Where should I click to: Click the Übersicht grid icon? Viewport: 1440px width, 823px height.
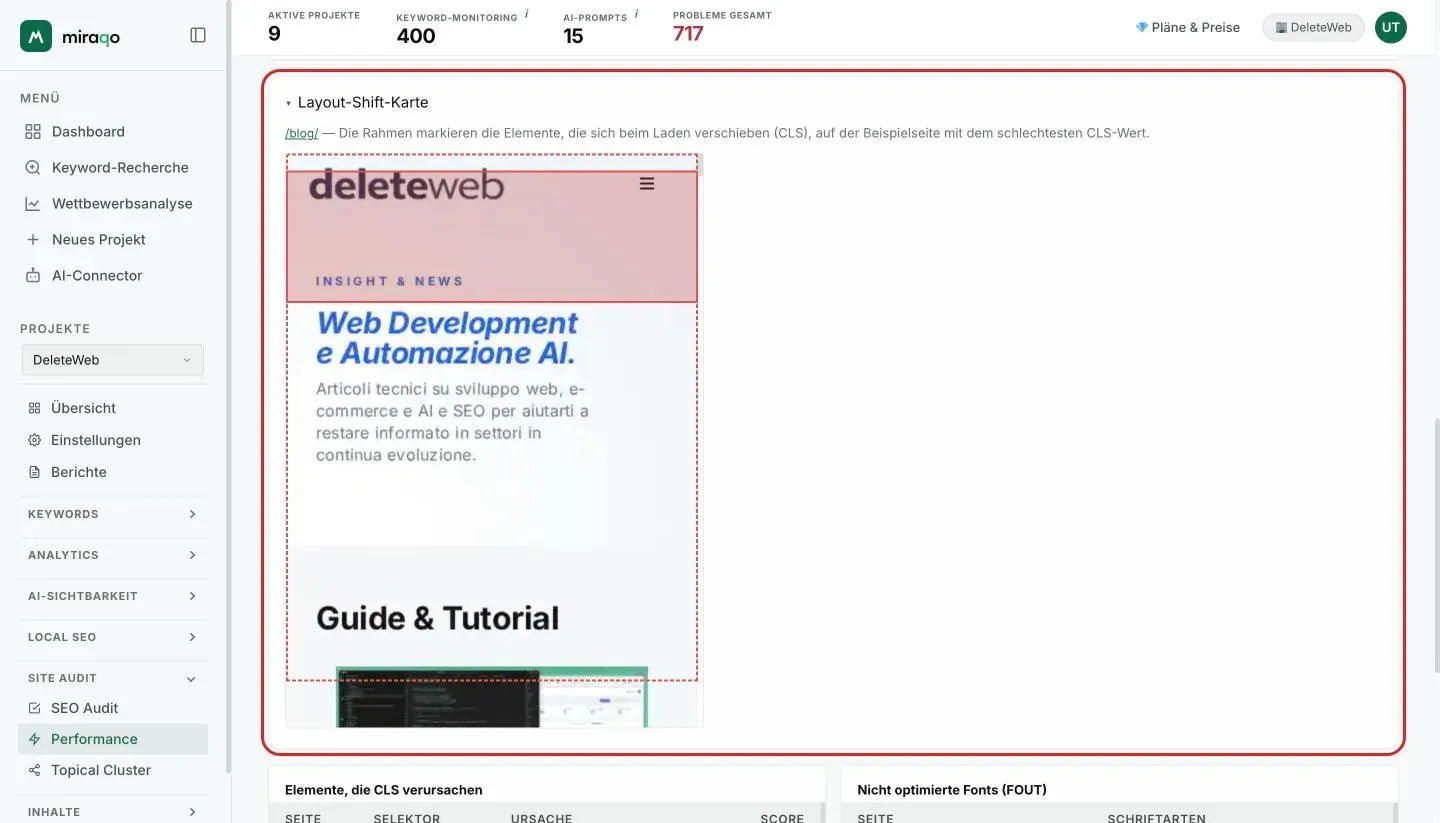point(35,408)
